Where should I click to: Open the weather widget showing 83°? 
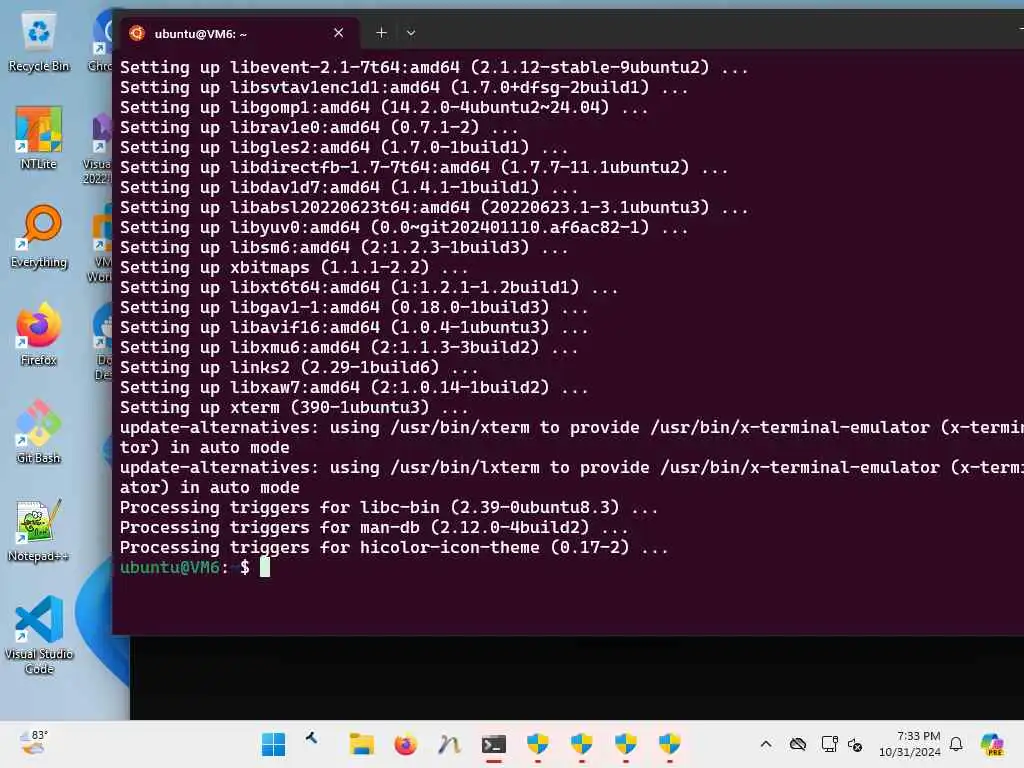(x=33, y=743)
